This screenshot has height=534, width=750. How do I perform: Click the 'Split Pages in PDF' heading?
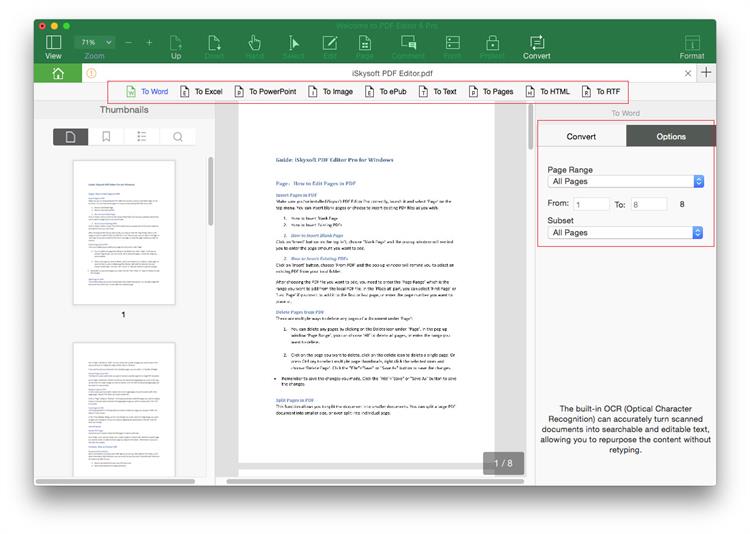tap(295, 400)
